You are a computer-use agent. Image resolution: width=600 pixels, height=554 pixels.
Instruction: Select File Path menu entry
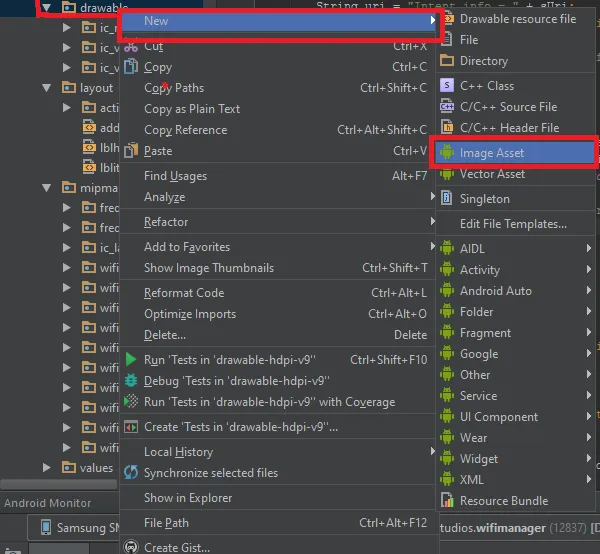point(277,523)
